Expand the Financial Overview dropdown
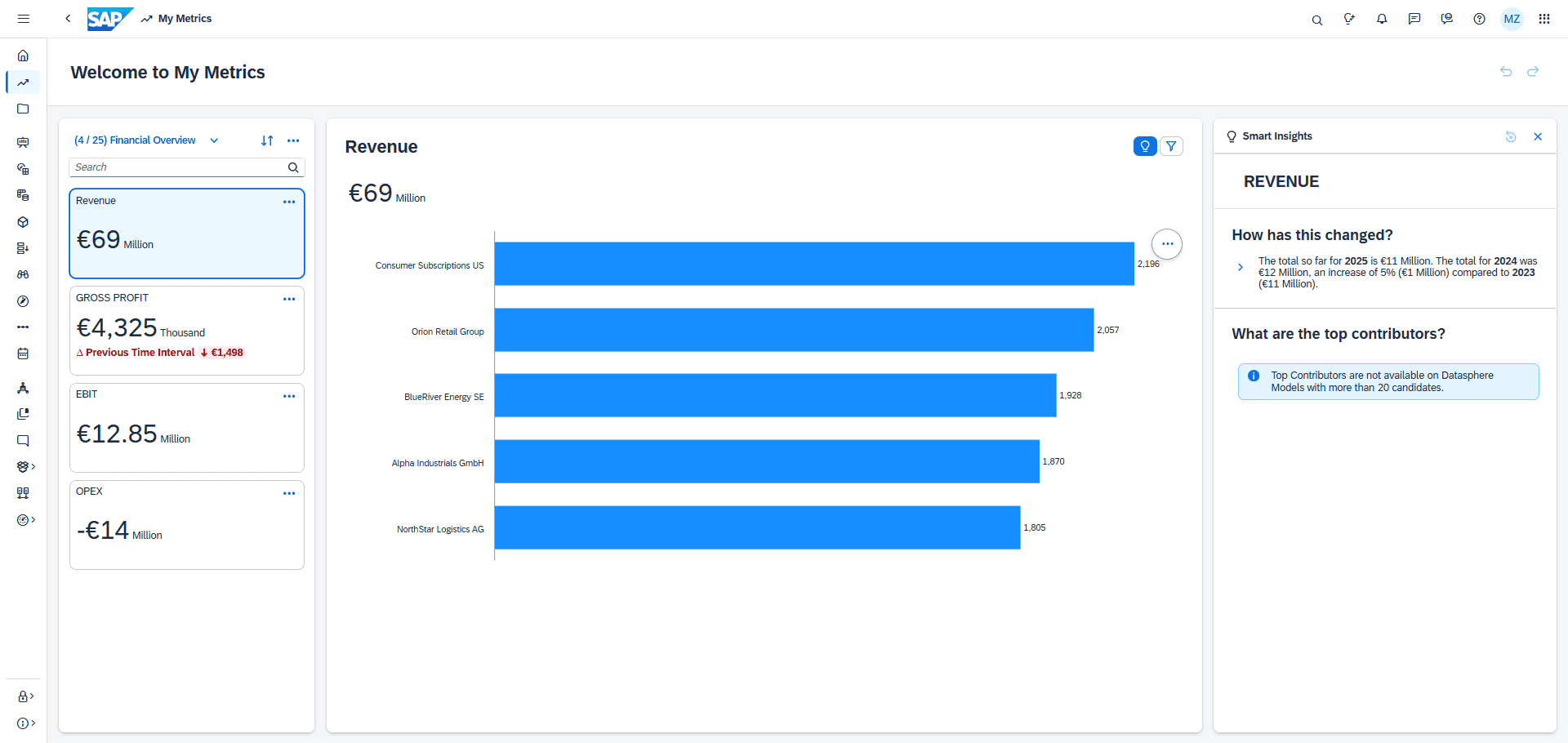The width and height of the screenshot is (1568, 743). (214, 140)
